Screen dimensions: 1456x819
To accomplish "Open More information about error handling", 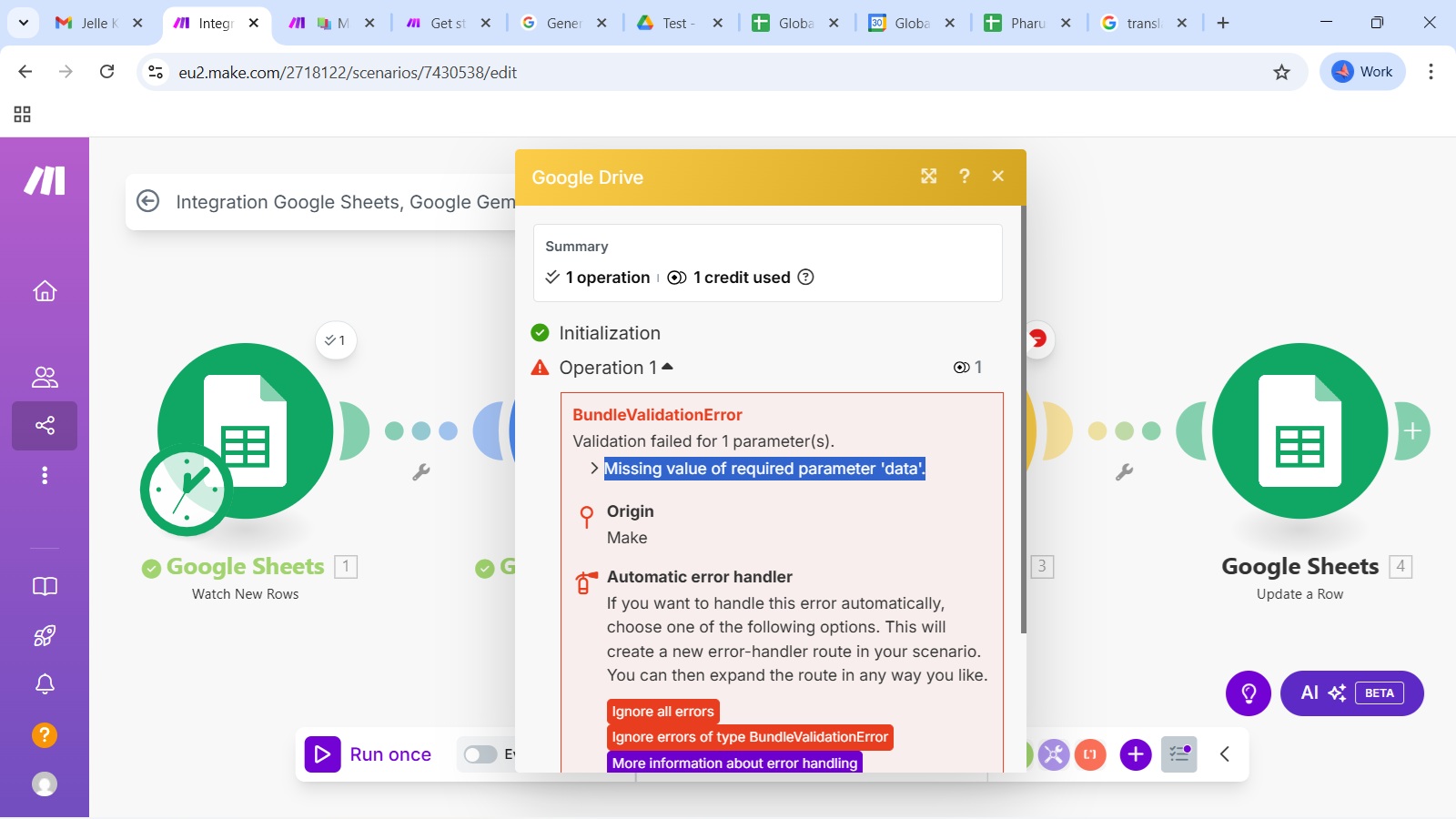I will pos(734,763).
